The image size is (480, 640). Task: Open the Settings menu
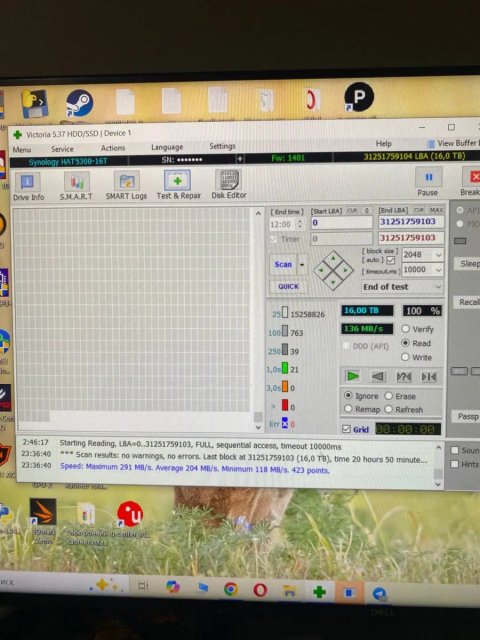pos(222,146)
